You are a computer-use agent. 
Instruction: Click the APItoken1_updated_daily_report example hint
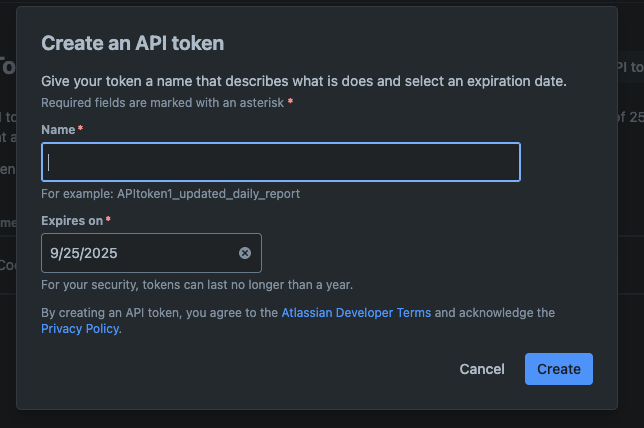[x=170, y=194]
